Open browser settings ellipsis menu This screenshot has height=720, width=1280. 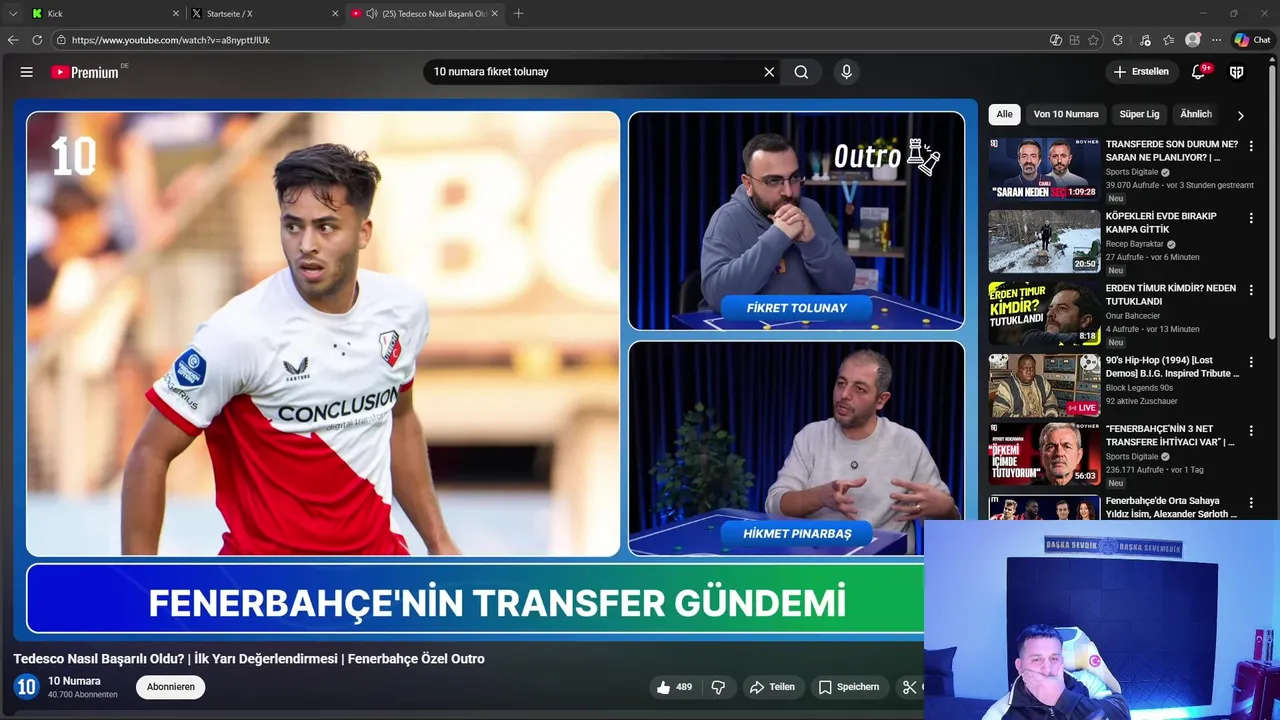coord(1216,40)
